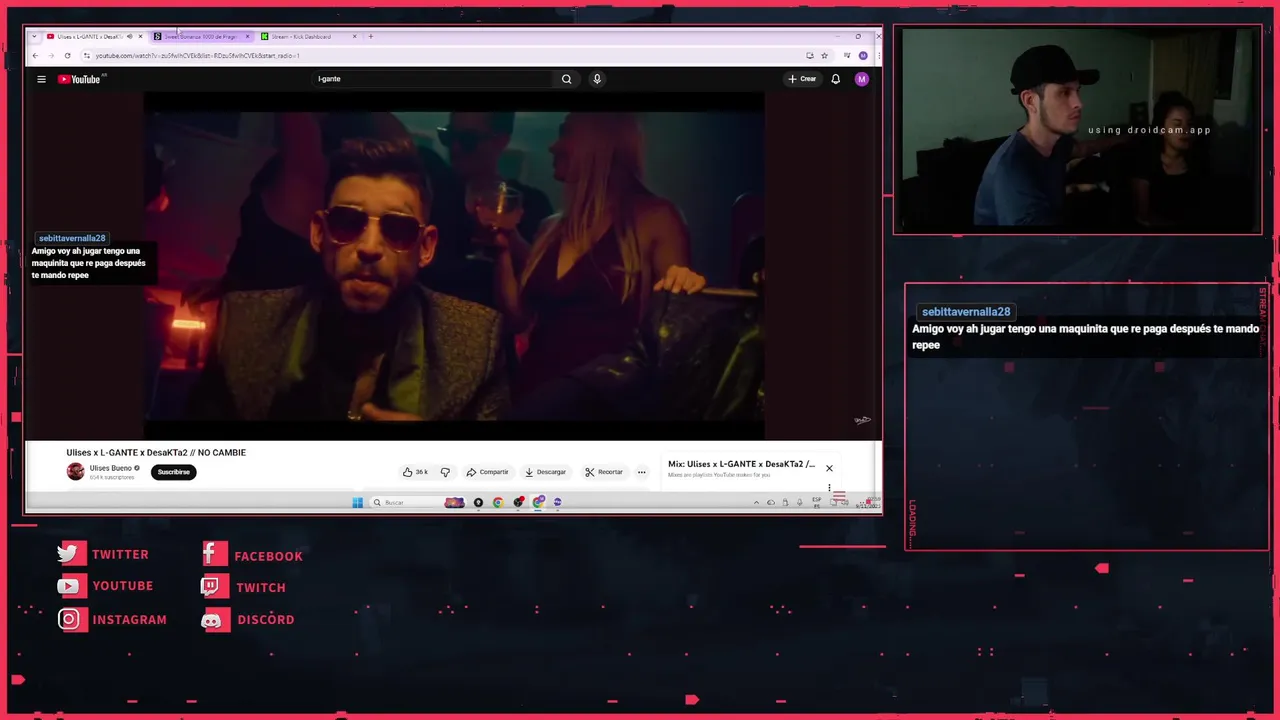Open the YouTube hamburger guide menu
The height and width of the screenshot is (720, 1280).
pos(41,79)
